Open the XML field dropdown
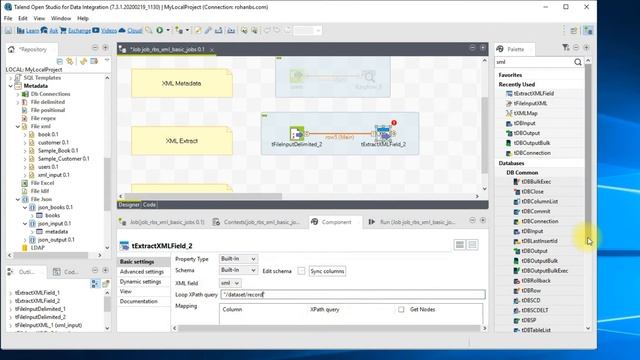 coord(230,283)
